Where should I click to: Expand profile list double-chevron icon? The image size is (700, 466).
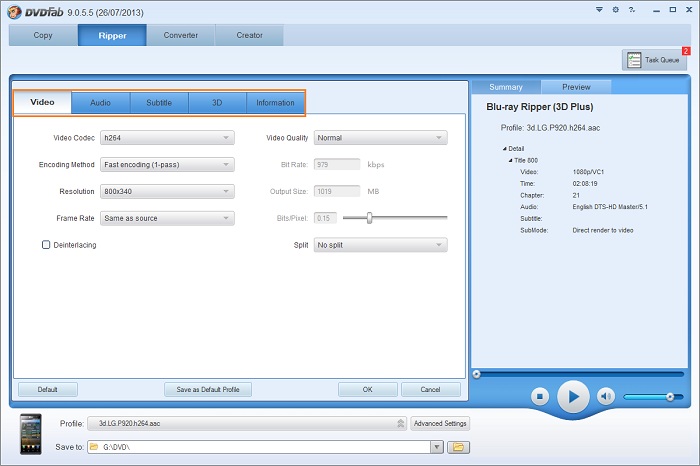point(400,423)
